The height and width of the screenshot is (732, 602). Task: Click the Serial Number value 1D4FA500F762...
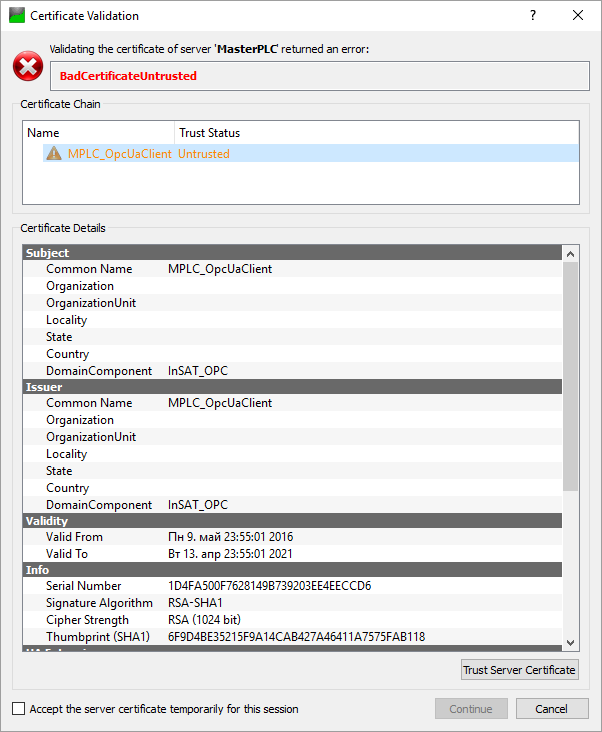point(269,586)
